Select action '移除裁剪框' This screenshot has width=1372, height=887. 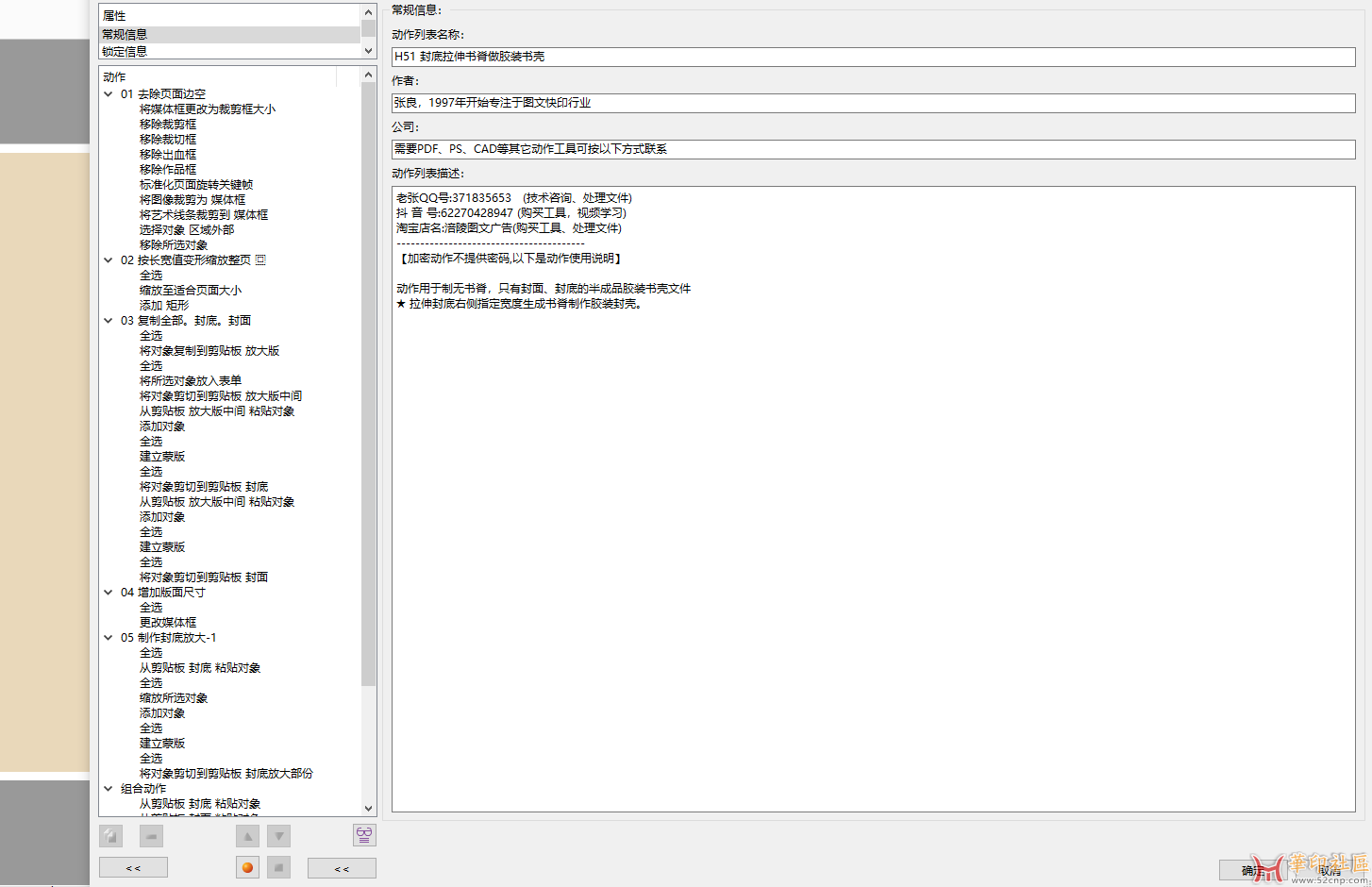168,125
